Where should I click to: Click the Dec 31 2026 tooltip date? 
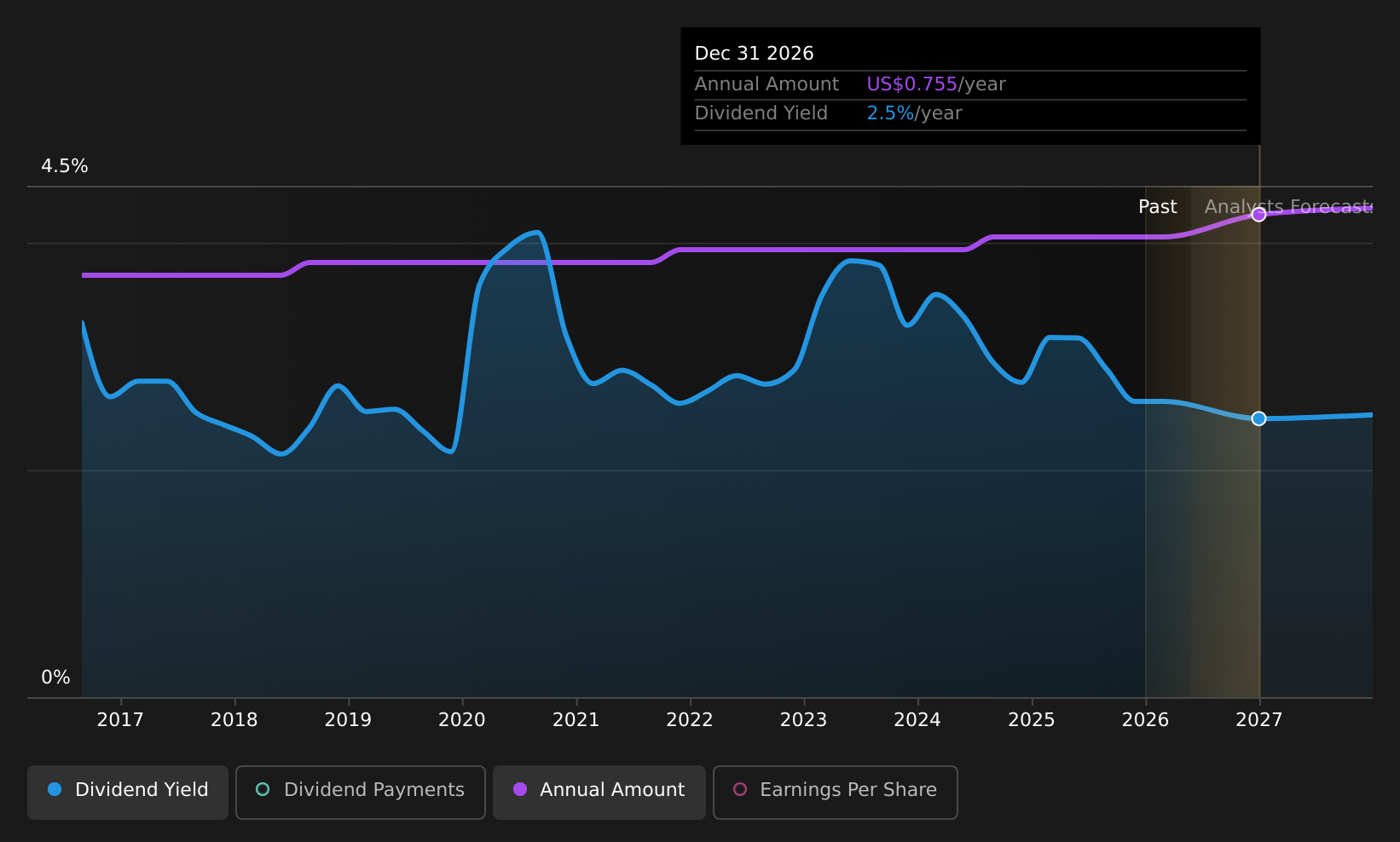(x=755, y=54)
